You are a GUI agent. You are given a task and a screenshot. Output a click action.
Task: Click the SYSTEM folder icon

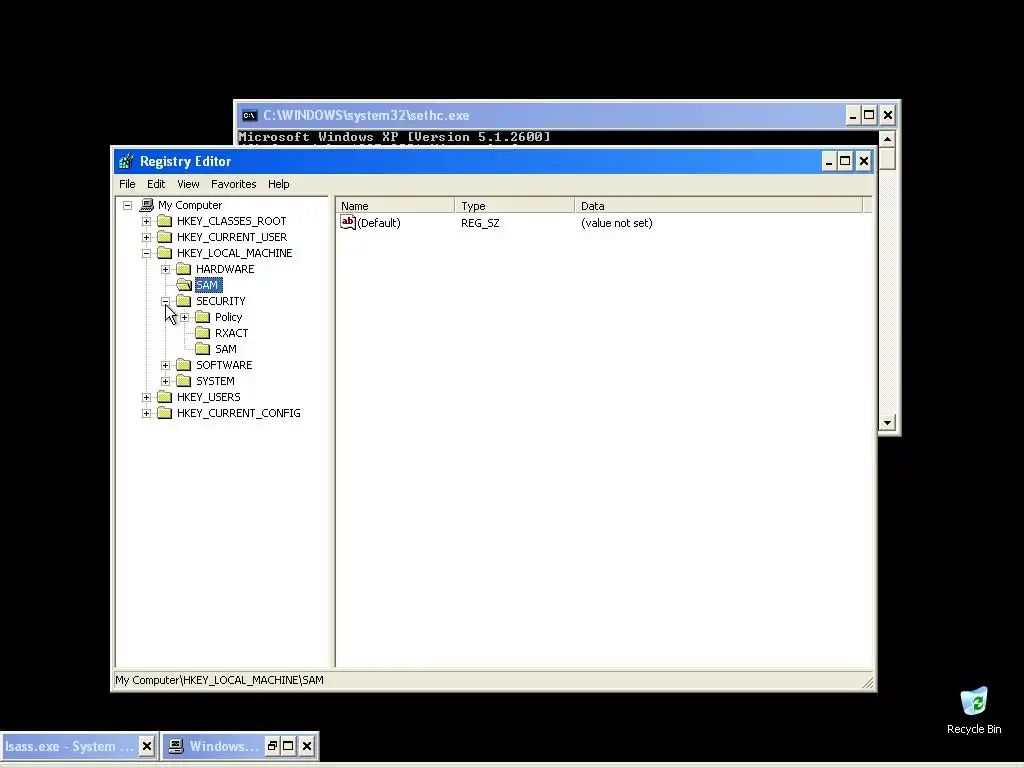(184, 381)
